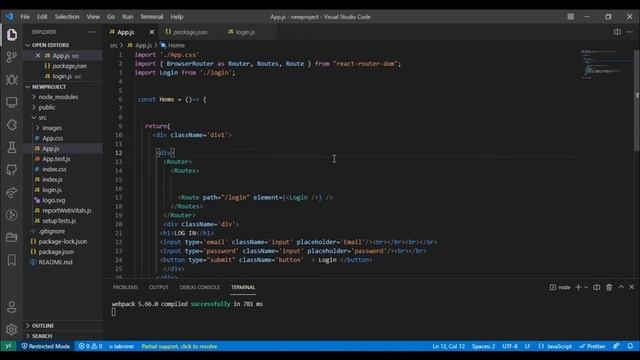Click Ln 12, Col 12 cursor position

coord(449,346)
